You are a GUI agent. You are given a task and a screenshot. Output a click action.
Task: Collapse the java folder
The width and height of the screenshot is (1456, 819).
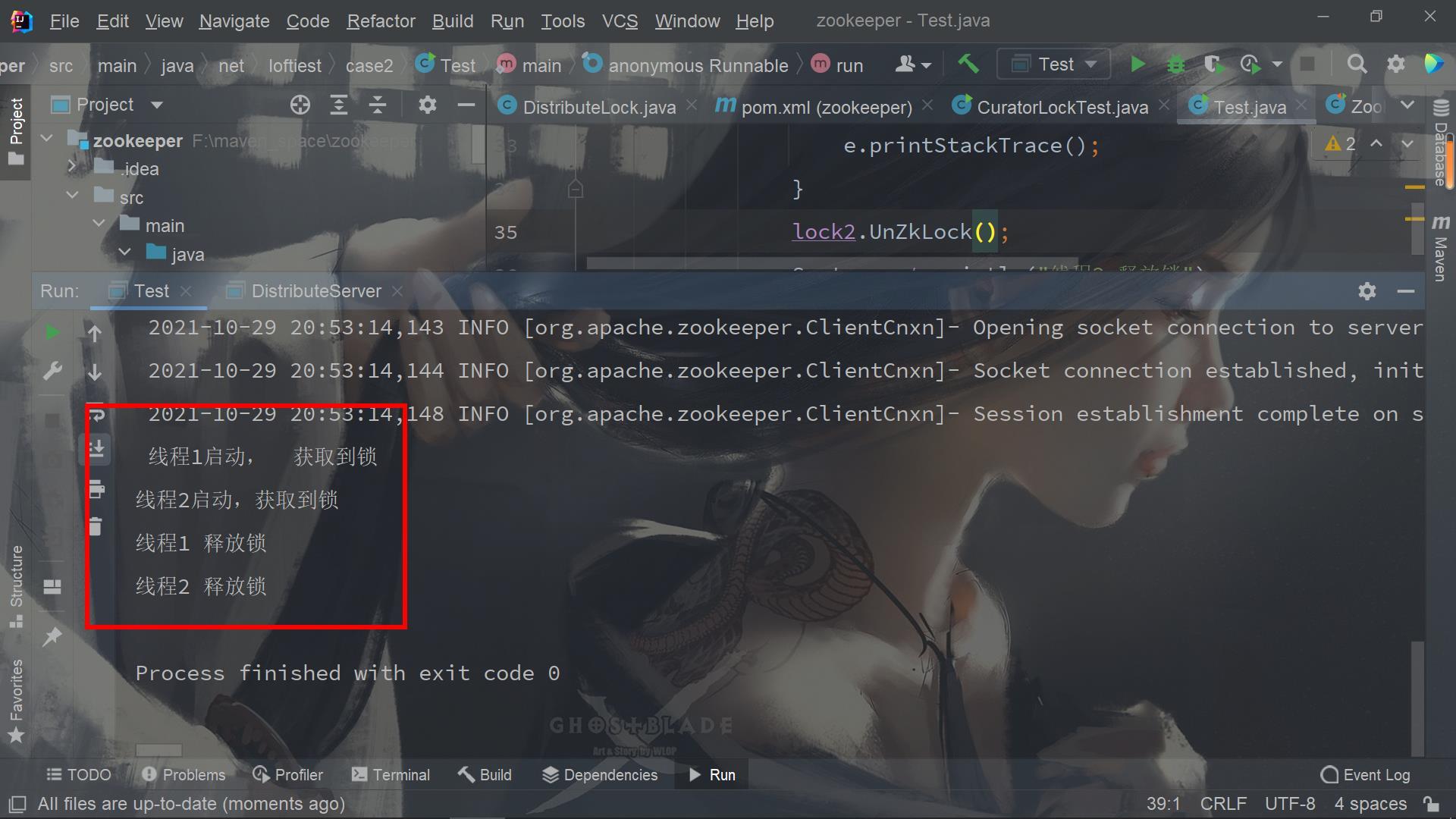[x=125, y=252]
